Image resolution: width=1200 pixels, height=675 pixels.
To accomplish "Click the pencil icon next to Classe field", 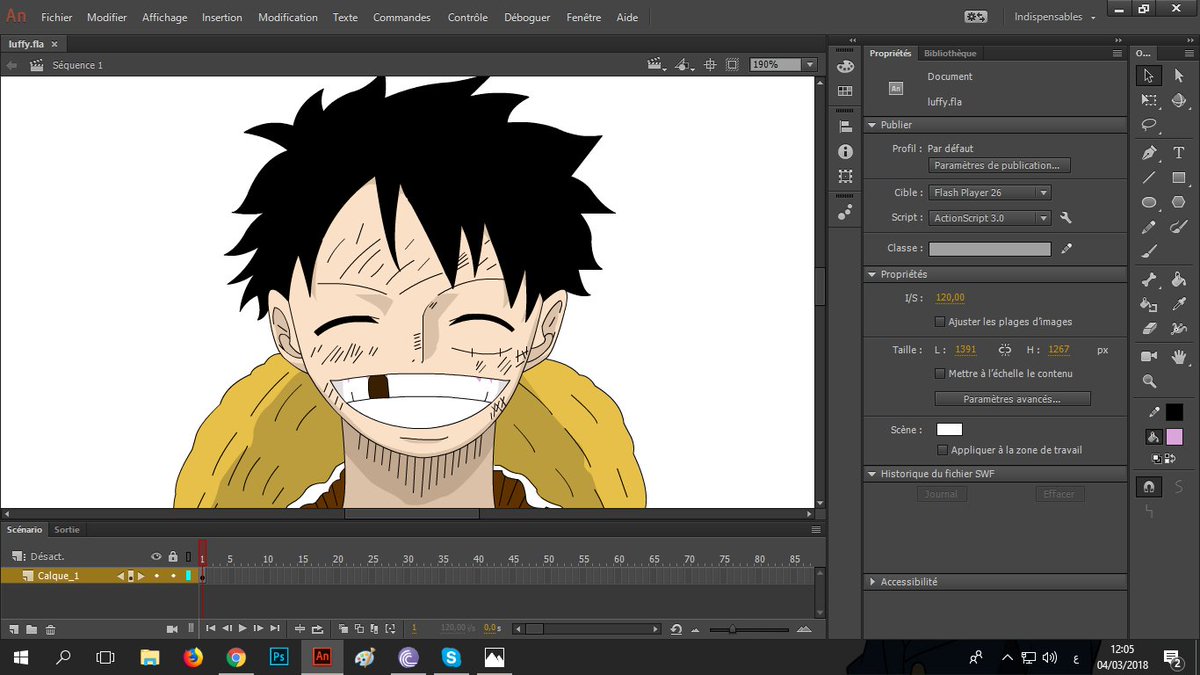I will coord(1066,248).
